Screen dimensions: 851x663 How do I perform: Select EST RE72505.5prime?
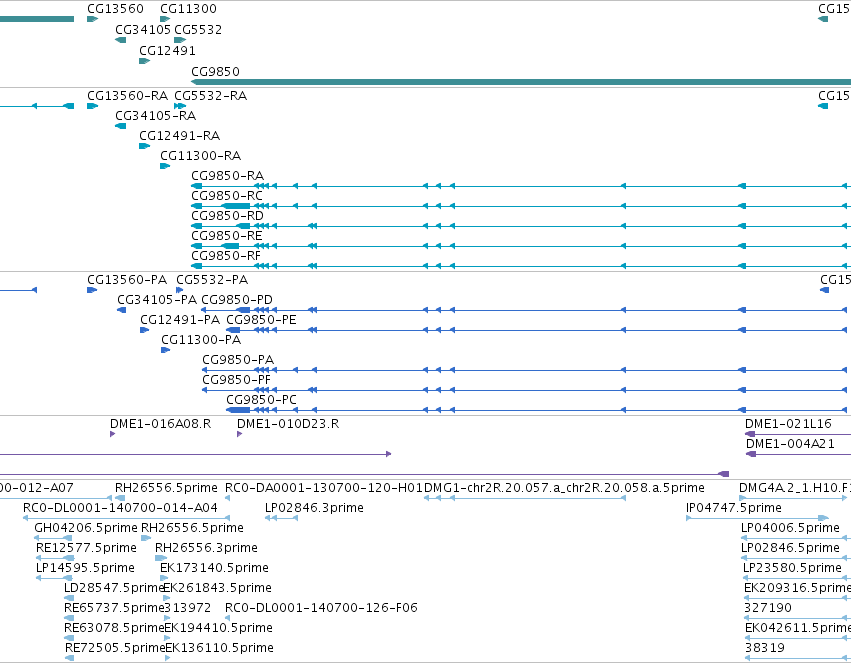[115, 649]
